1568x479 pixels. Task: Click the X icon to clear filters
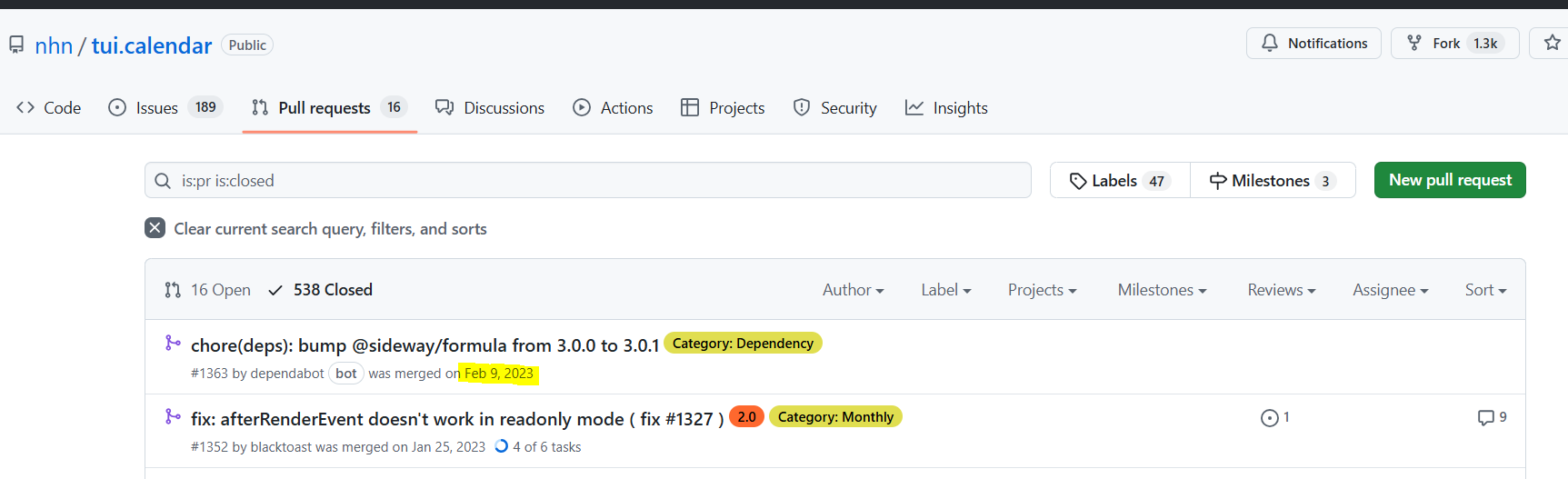155,228
